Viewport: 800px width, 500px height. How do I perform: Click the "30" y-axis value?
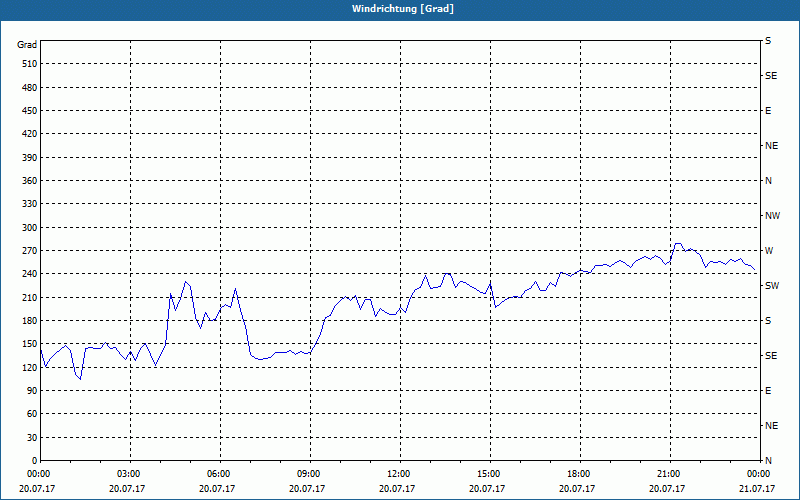[32, 438]
